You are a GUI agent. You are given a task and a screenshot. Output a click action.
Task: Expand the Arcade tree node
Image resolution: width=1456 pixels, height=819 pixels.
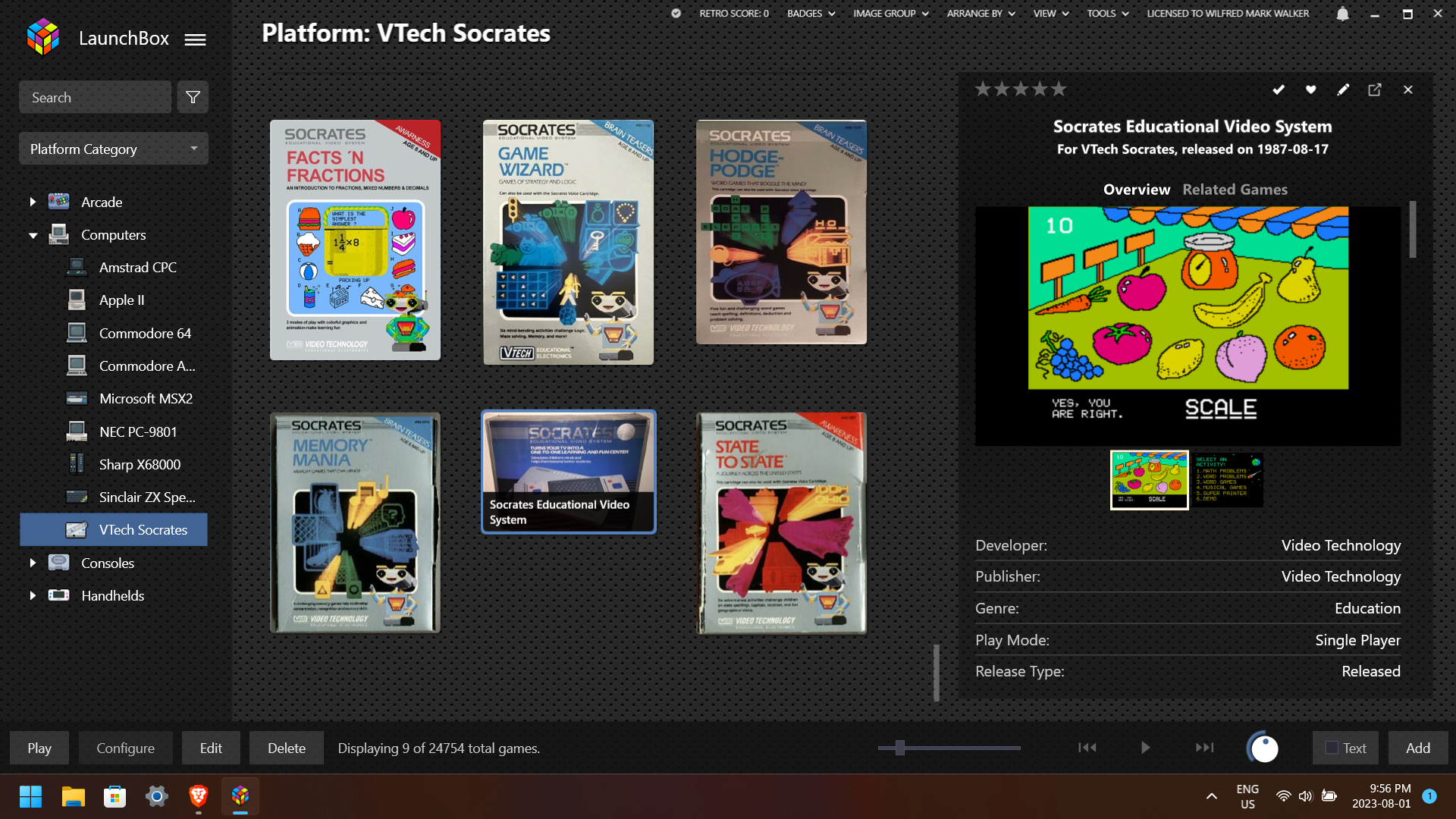point(33,202)
